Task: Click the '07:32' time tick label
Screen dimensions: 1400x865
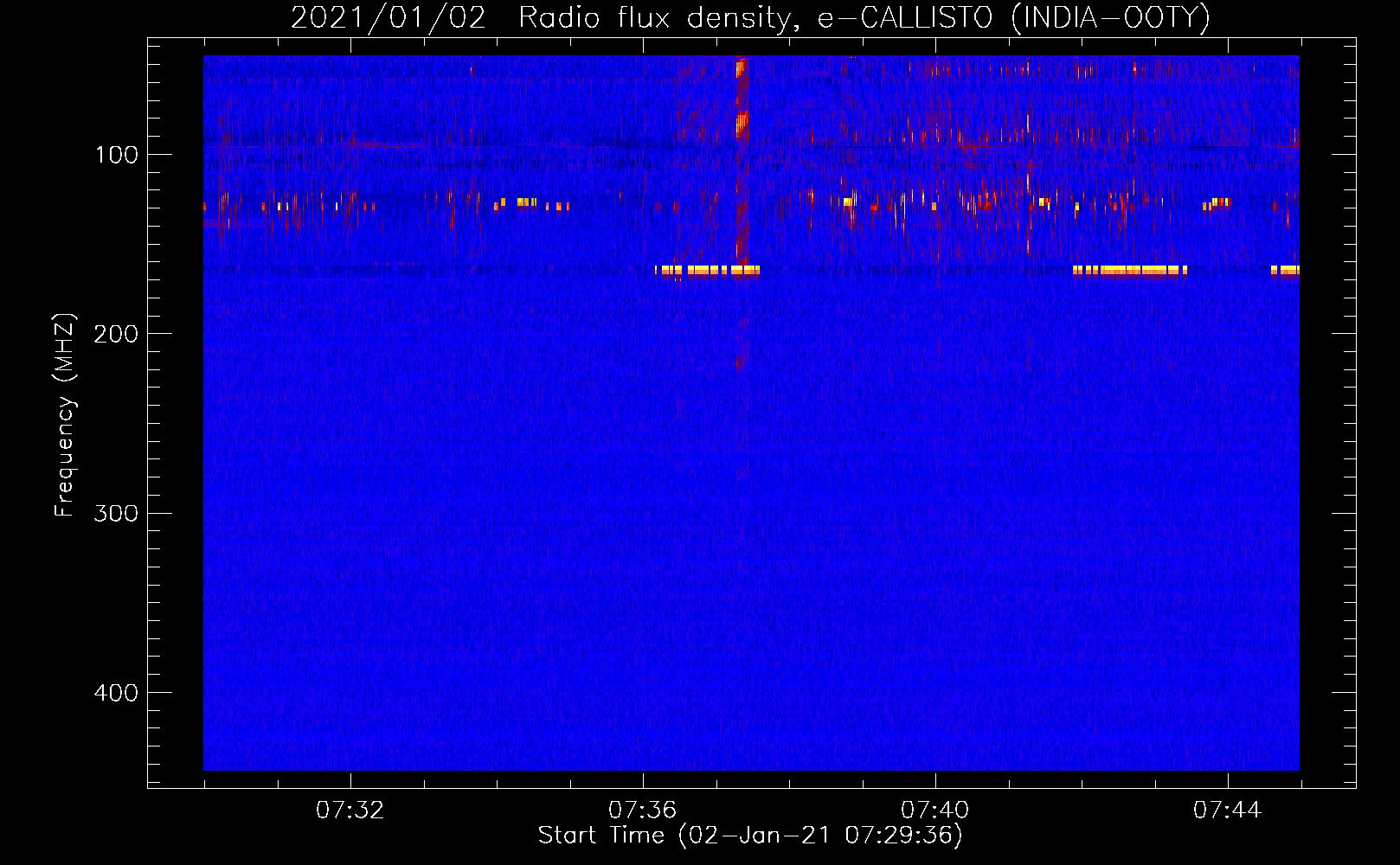Action: click(x=350, y=811)
